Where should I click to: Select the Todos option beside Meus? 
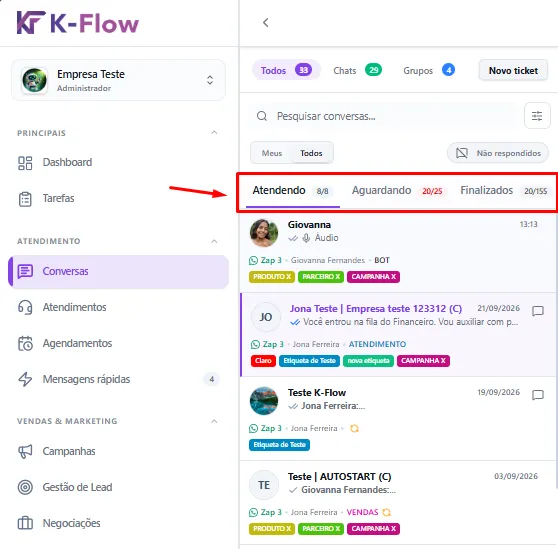[x=311, y=153]
